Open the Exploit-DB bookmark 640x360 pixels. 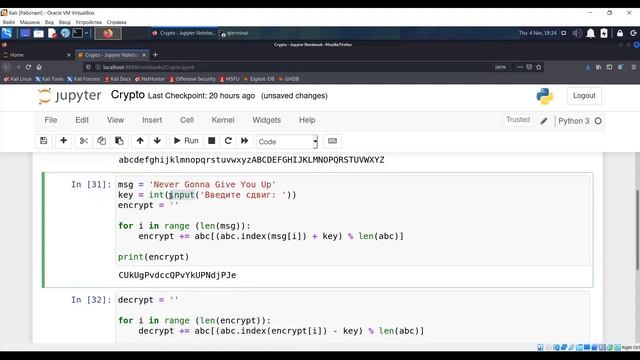(x=259, y=79)
